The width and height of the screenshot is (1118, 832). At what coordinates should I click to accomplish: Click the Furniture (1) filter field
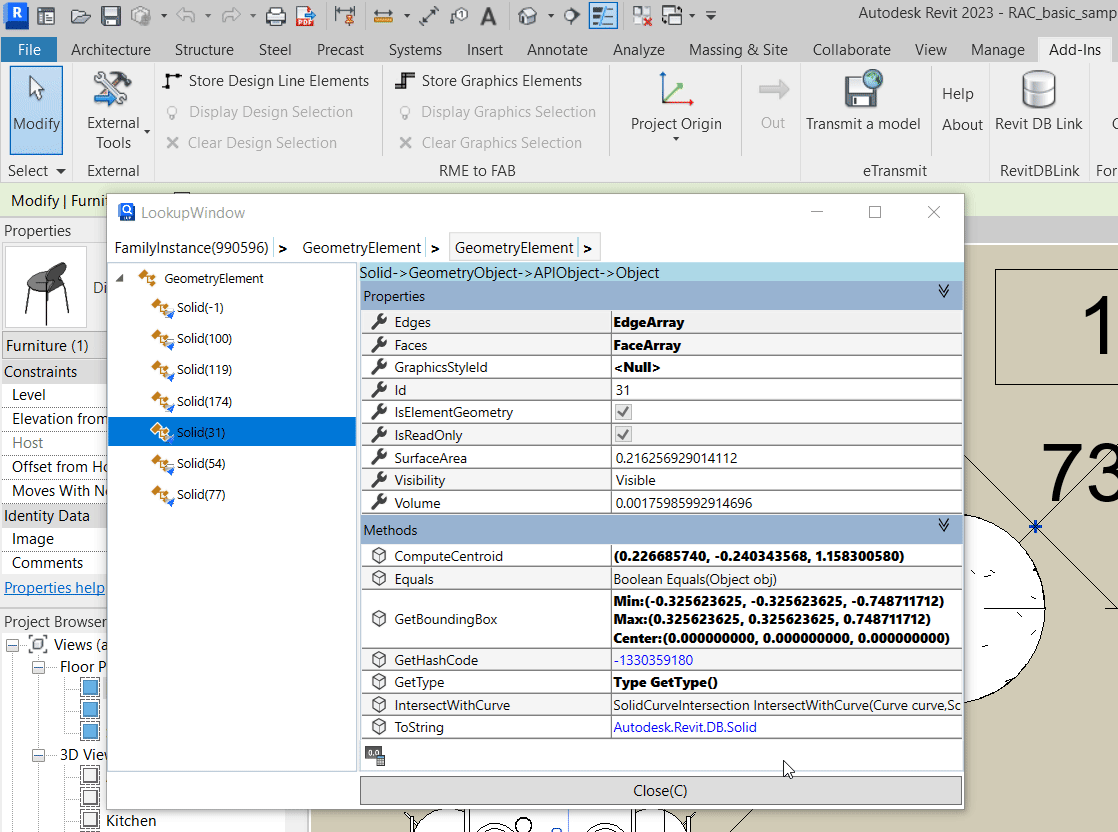coord(54,346)
